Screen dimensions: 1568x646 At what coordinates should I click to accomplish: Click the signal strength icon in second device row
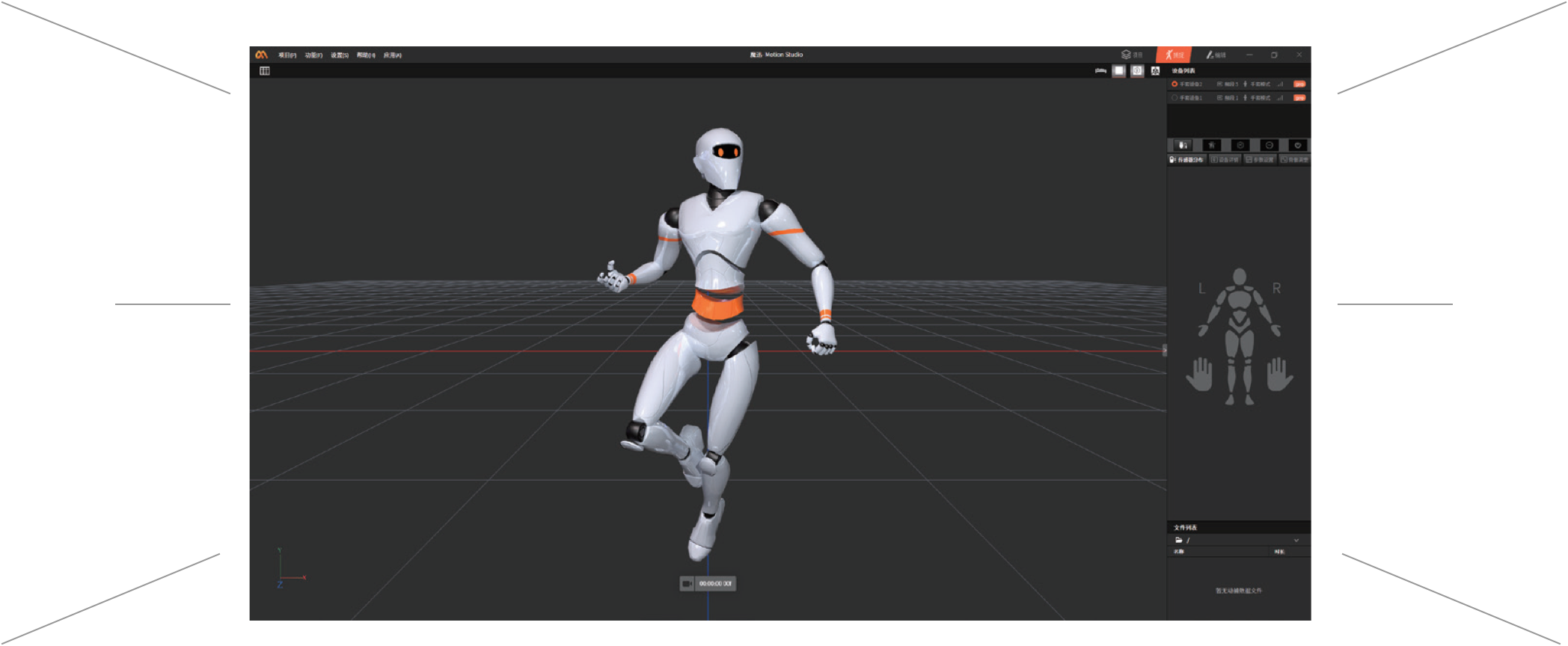[1281, 98]
